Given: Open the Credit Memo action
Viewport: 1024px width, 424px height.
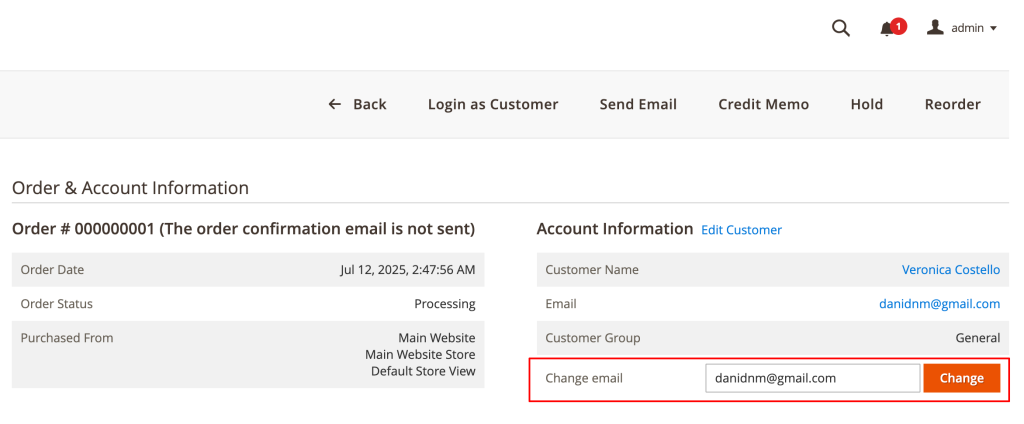Looking at the screenshot, I should tap(763, 104).
